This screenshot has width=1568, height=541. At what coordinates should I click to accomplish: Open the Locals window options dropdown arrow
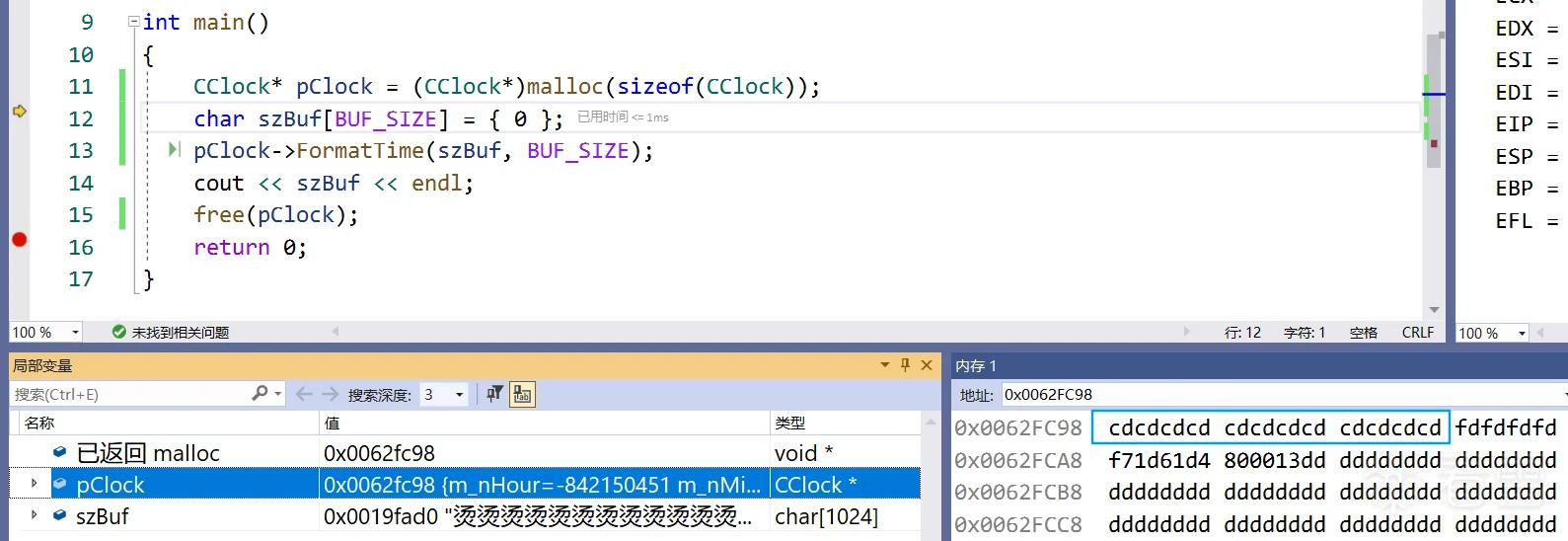click(884, 365)
